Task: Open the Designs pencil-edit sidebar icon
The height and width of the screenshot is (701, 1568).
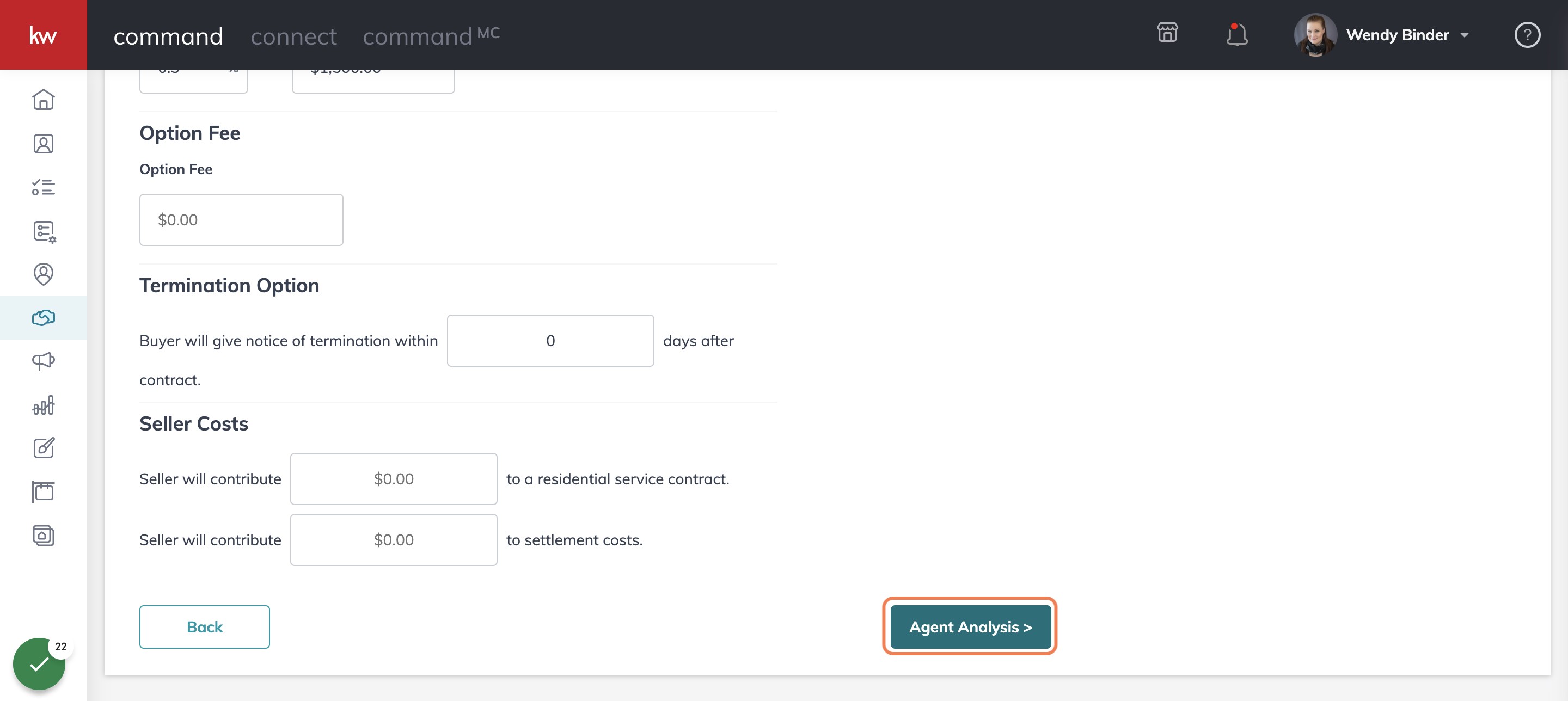Action: tap(43, 448)
